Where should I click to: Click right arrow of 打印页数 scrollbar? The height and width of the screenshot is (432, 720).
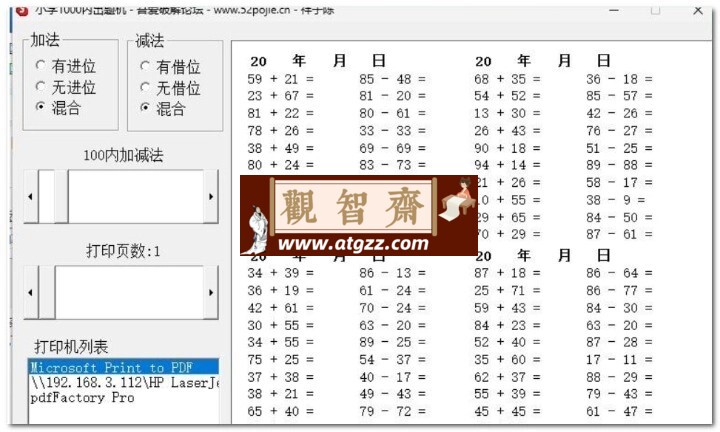211,292
